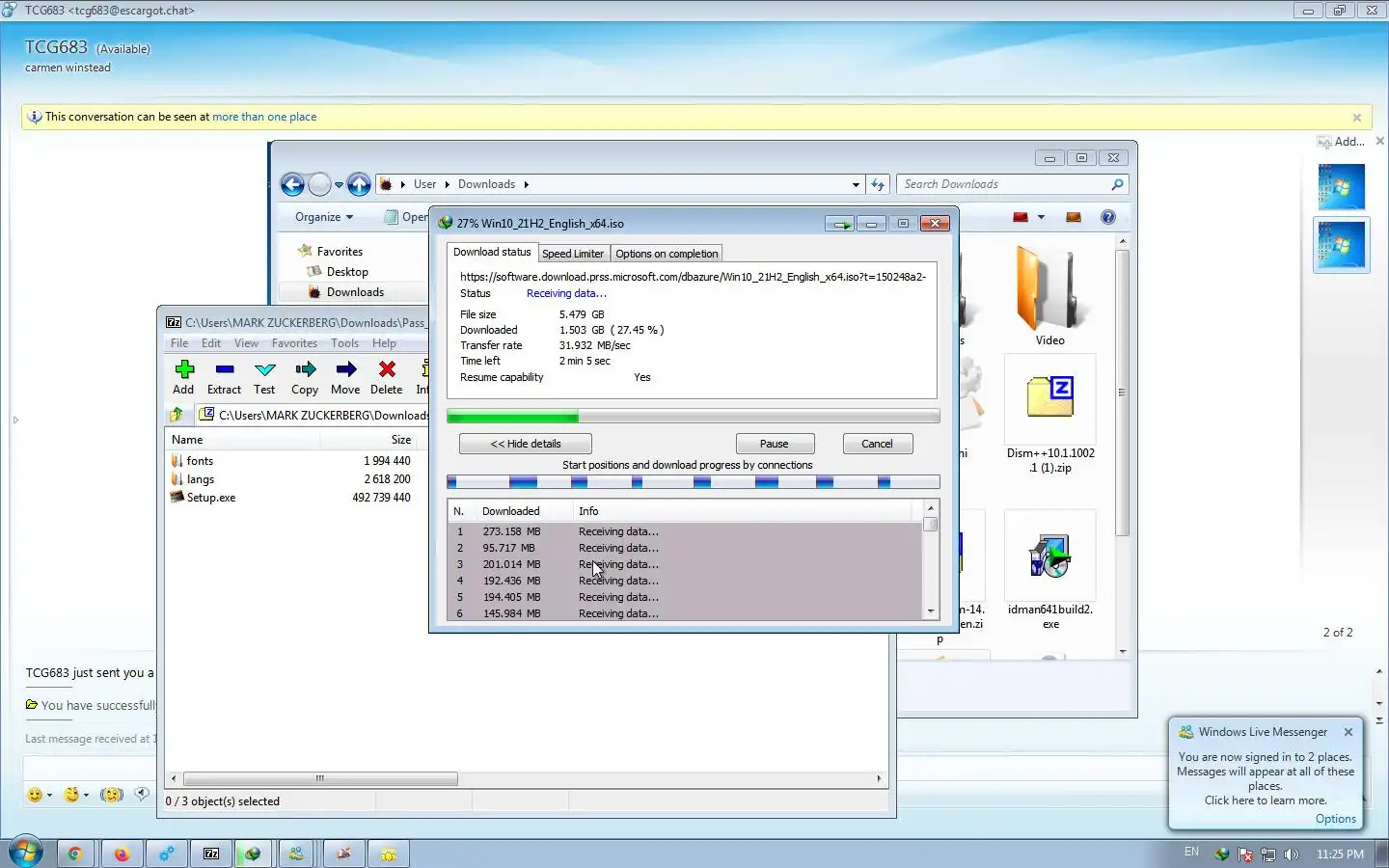The height and width of the screenshot is (868, 1389).
Task: Dismiss the Windows Live Messenger notification popup
Action: pos(1348,732)
